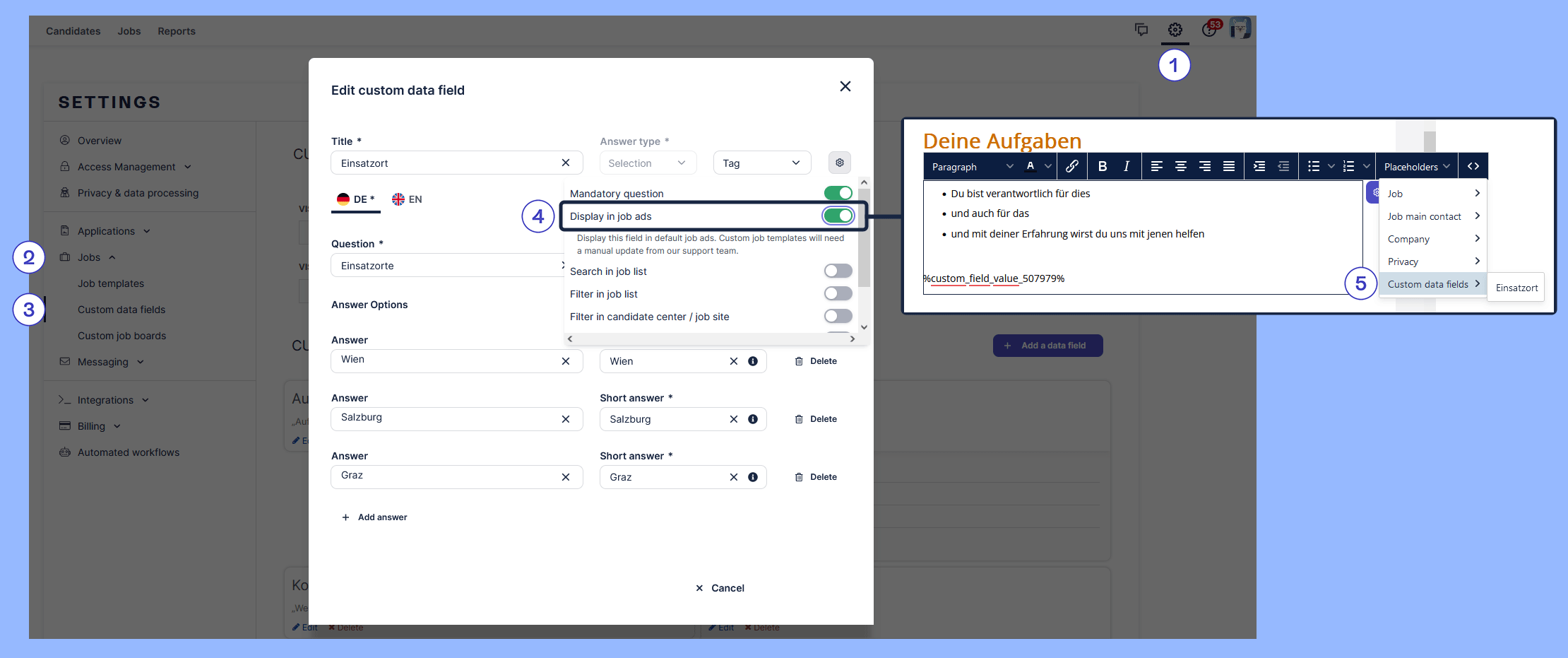Apply italic formatting in the editor
Viewport: 1568px width, 658px height.
click(x=1127, y=165)
